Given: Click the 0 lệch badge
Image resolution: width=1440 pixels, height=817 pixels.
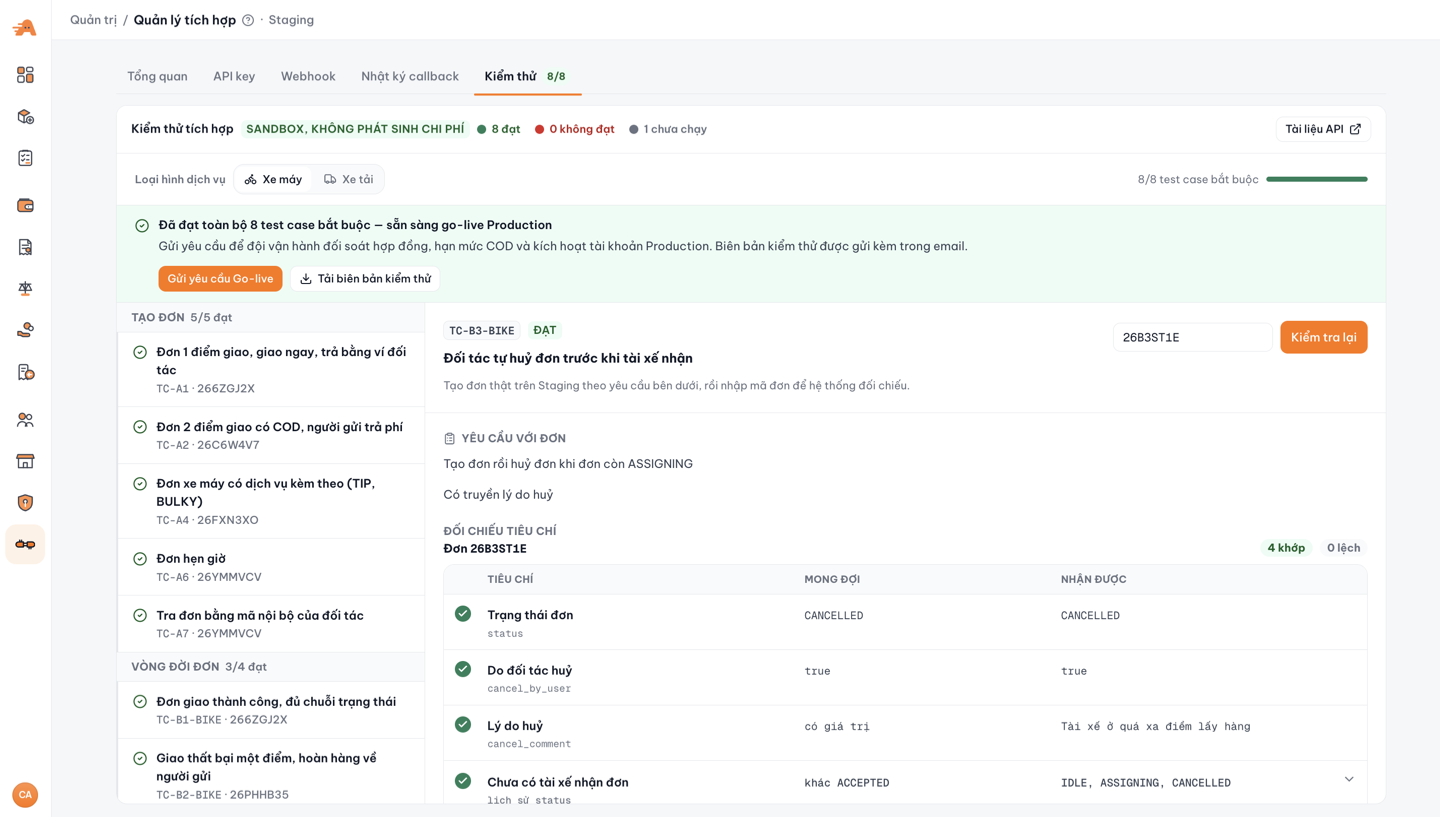Looking at the screenshot, I should 1343,548.
